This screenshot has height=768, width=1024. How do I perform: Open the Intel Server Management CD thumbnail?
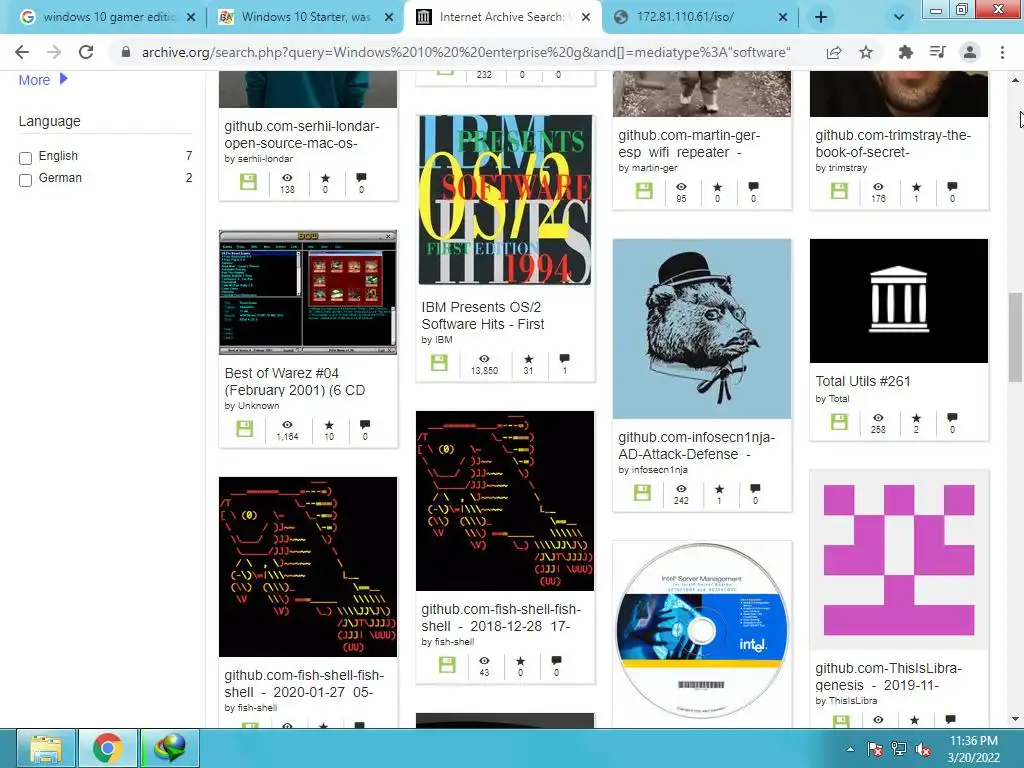pos(702,631)
